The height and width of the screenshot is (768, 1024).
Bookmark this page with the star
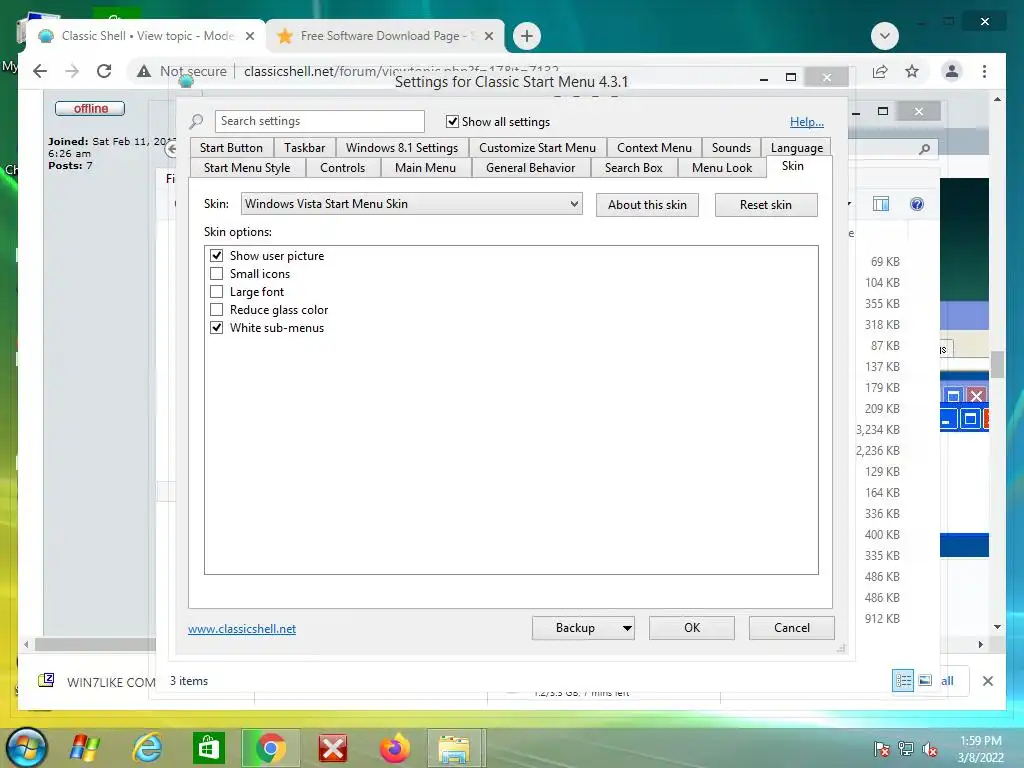tap(912, 71)
